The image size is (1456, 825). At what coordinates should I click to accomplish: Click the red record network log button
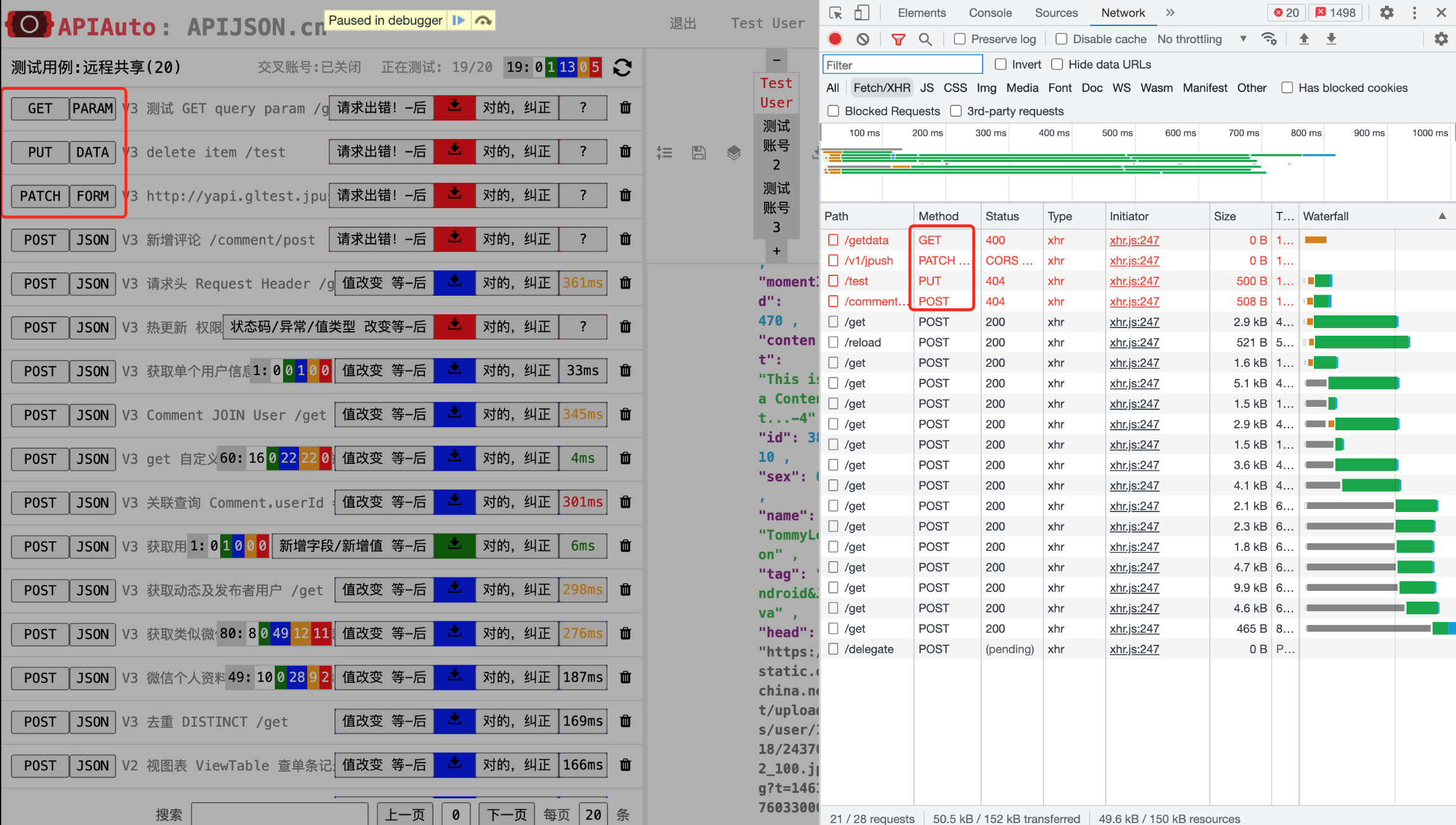tap(835, 39)
